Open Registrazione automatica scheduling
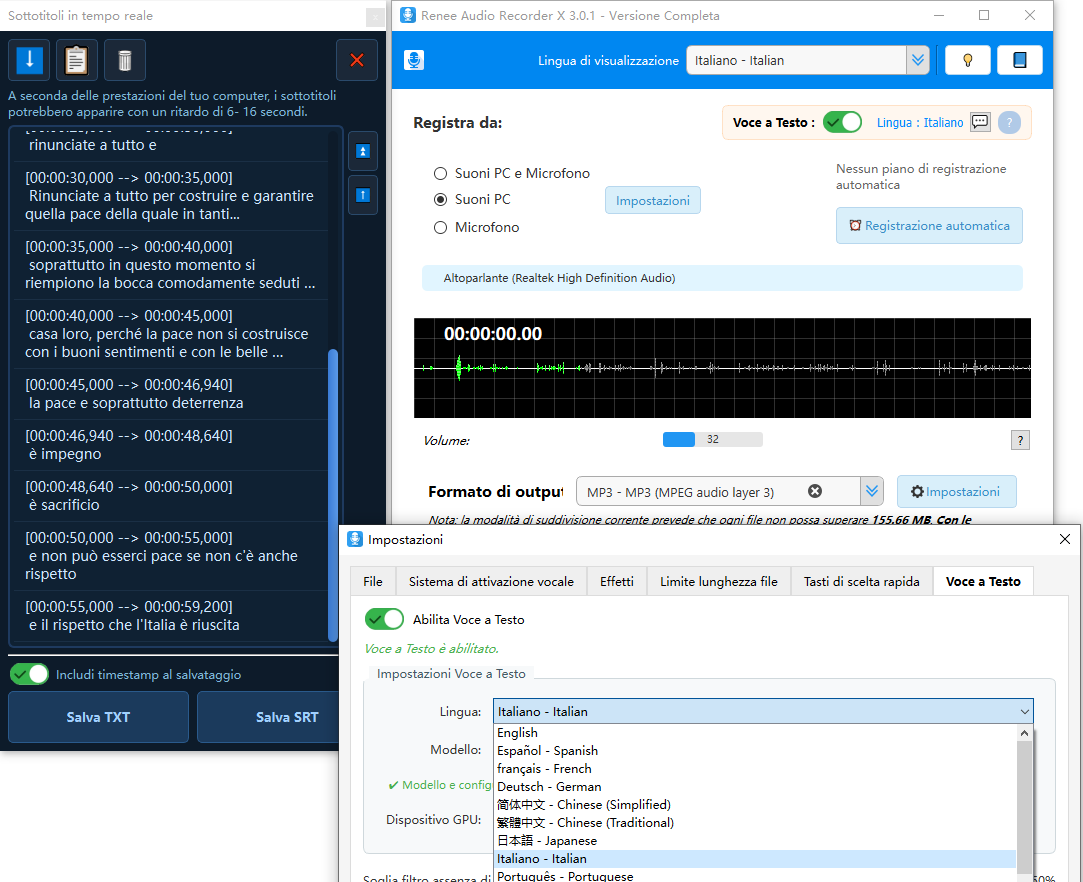1083x882 pixels. [x=929, y=226]
